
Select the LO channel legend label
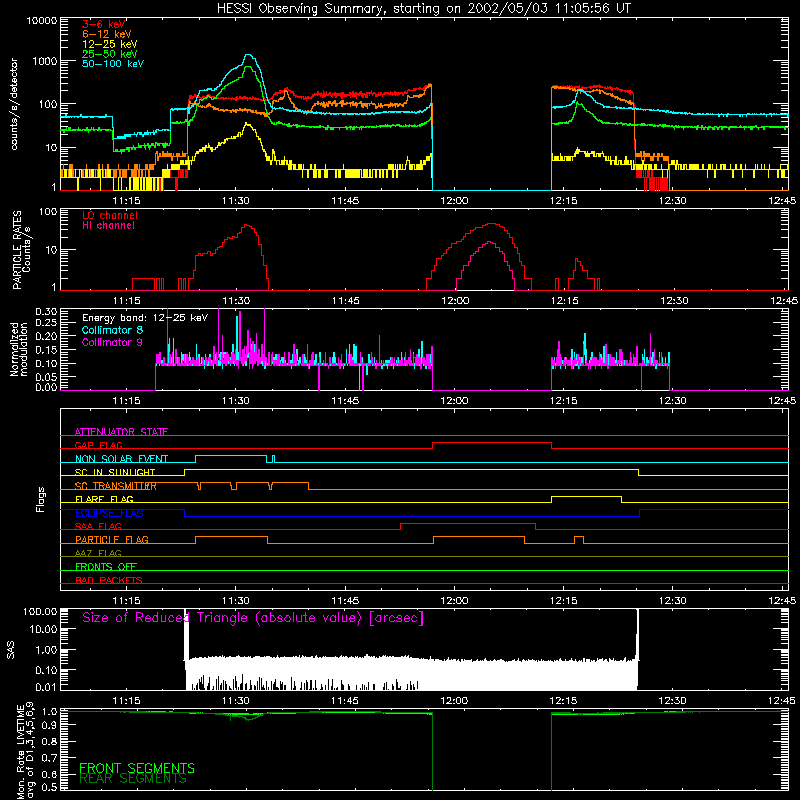pos(110,215)
